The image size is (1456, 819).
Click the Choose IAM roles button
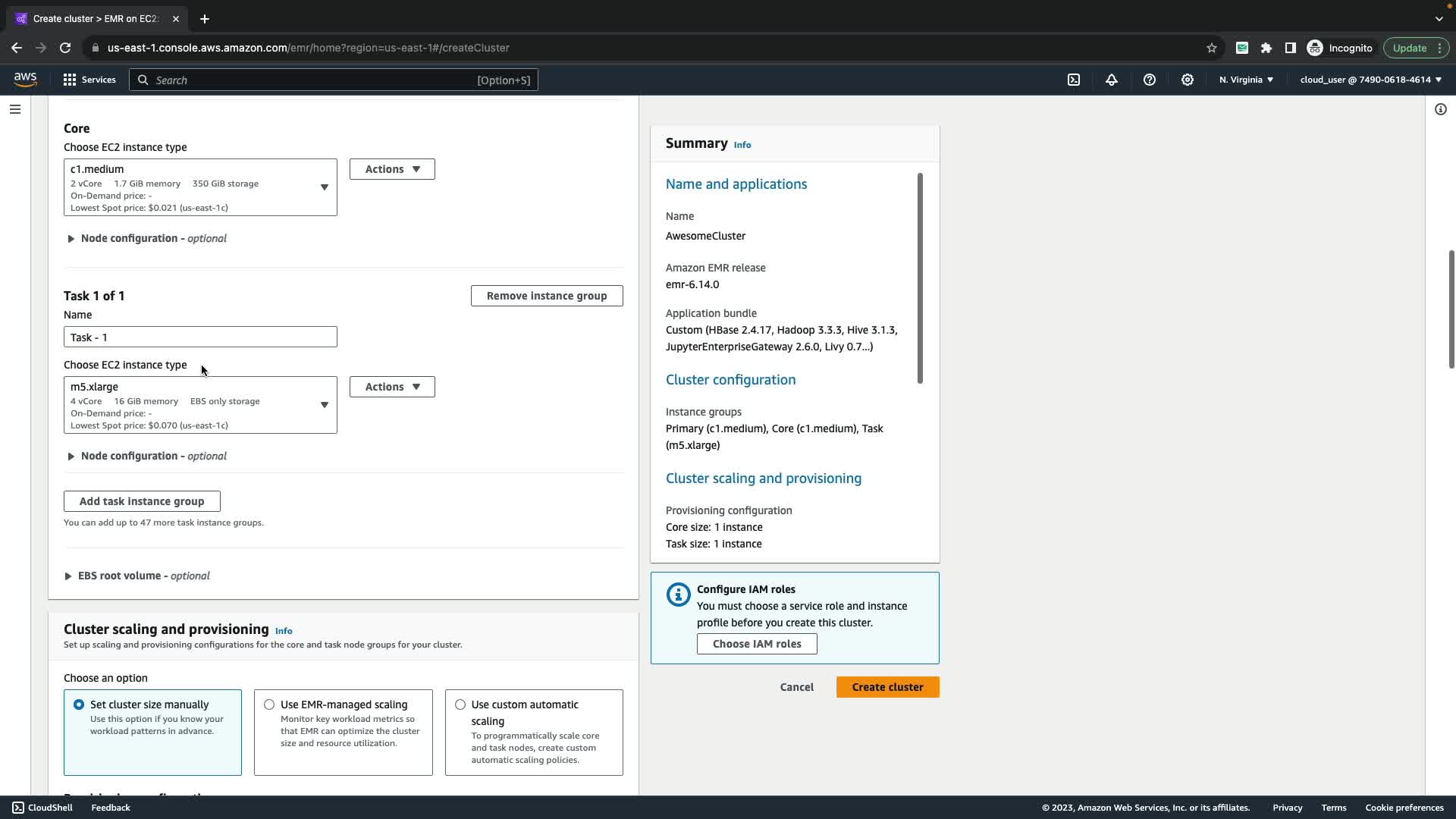point(757,644)
